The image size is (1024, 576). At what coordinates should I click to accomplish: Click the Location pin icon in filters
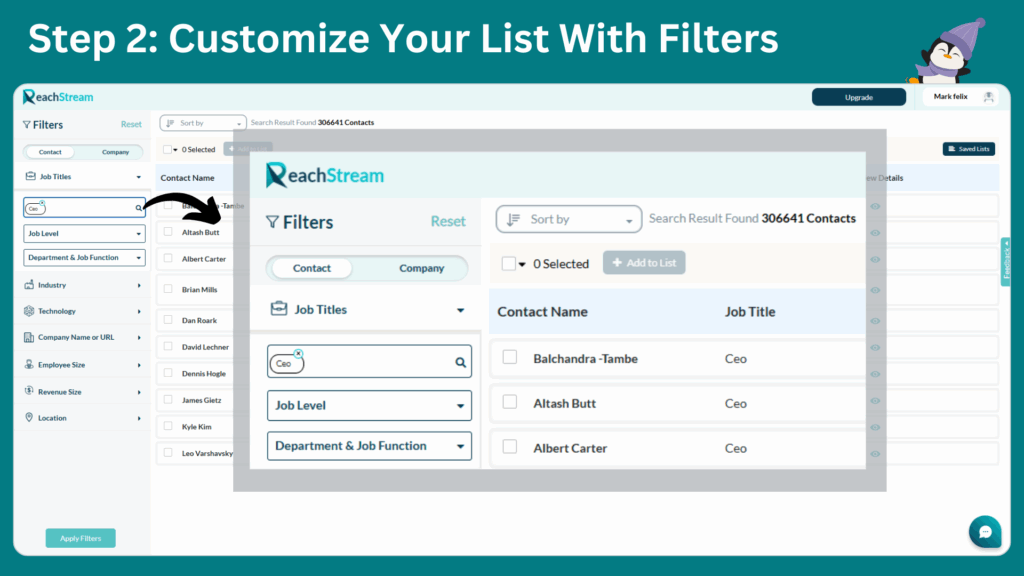29,418
